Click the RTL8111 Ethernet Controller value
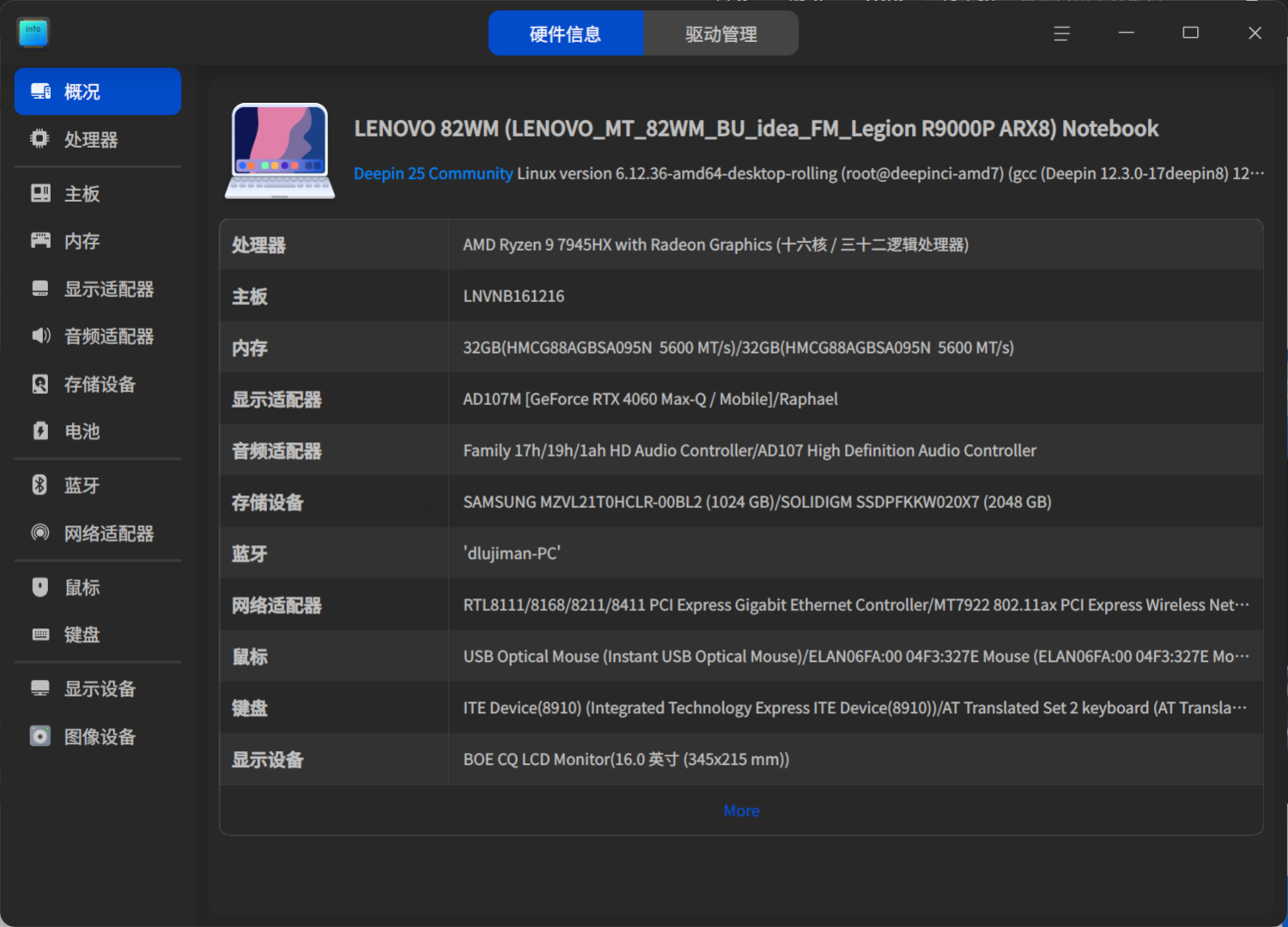Image resolution: width=1288 pixels, height=927 pixels. (x=856, y=605)
